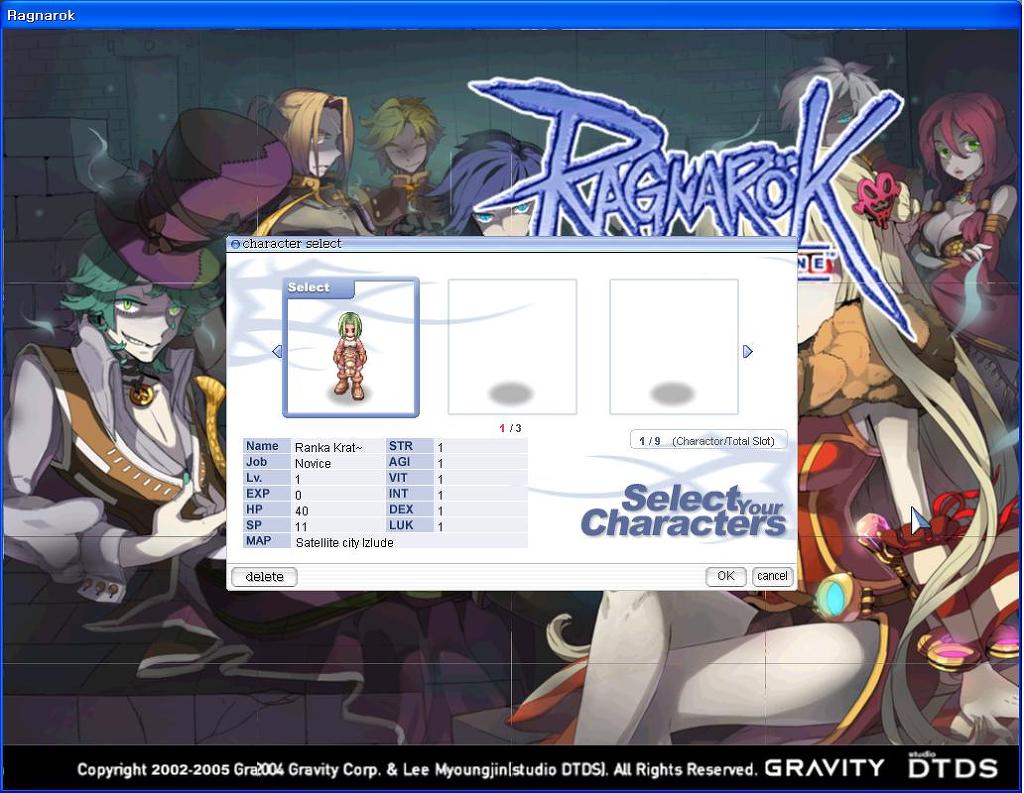Choose the empty third character slot
The image size is (1024, 793).
click(x=674, y=346)
